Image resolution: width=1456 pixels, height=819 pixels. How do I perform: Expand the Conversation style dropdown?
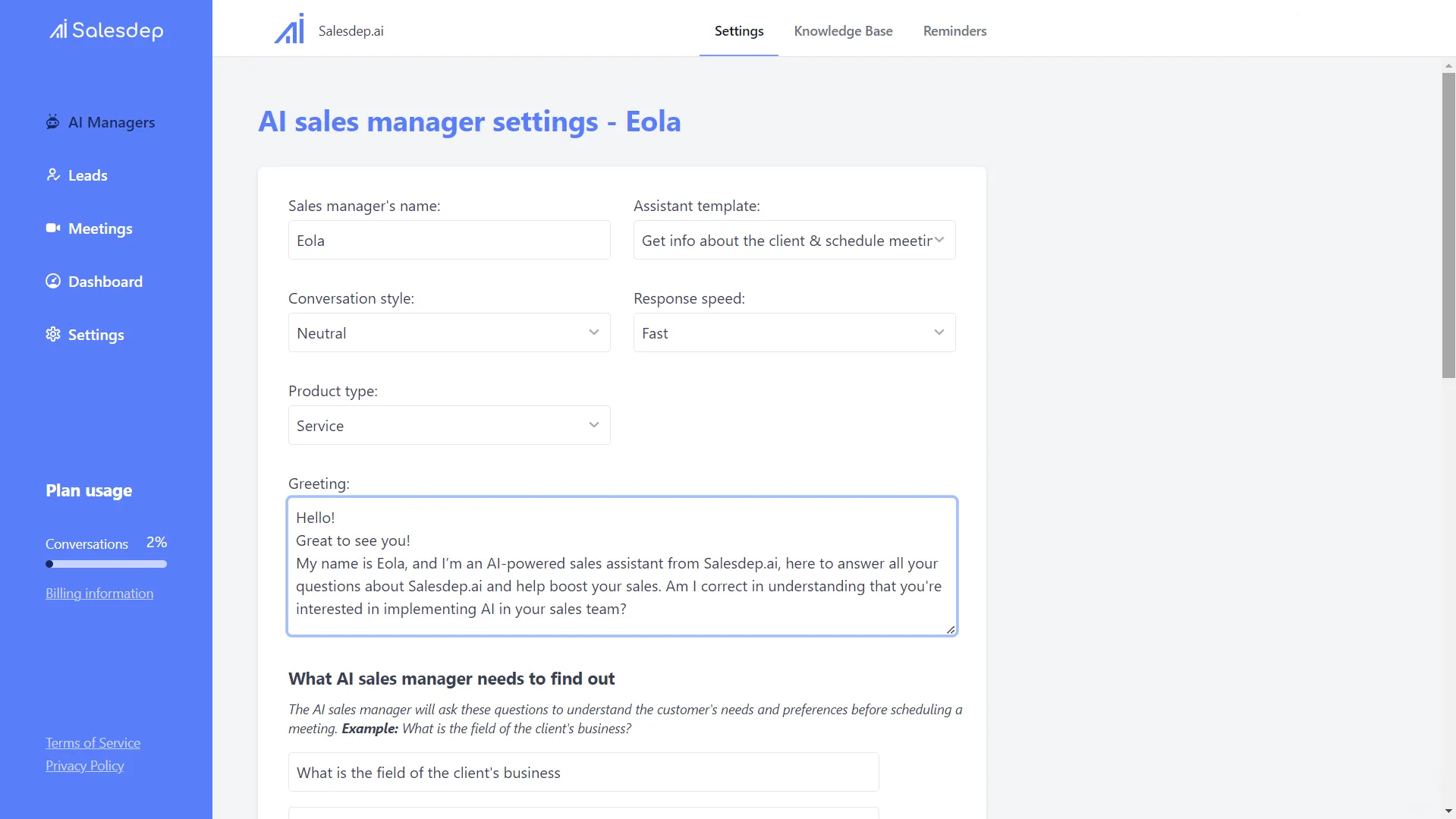(x=448, y=333)
